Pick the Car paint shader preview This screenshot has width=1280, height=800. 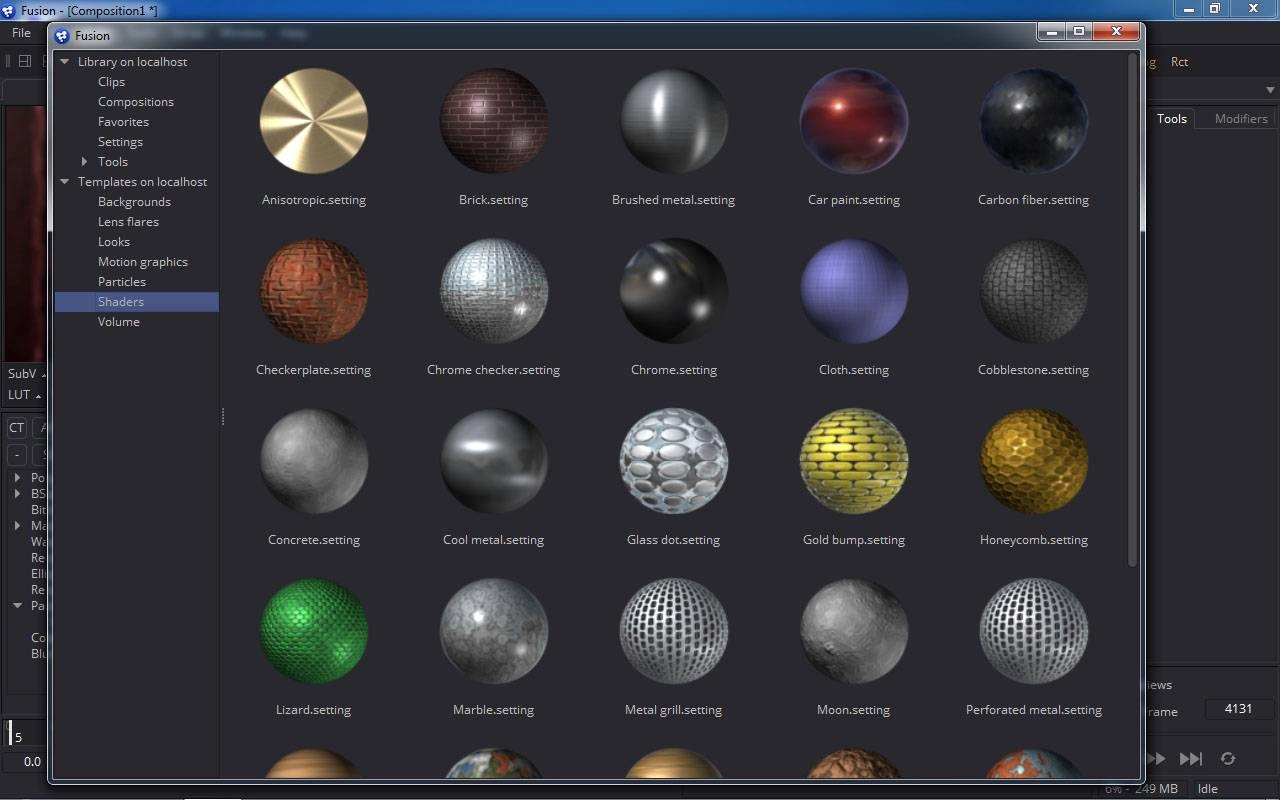854,121
